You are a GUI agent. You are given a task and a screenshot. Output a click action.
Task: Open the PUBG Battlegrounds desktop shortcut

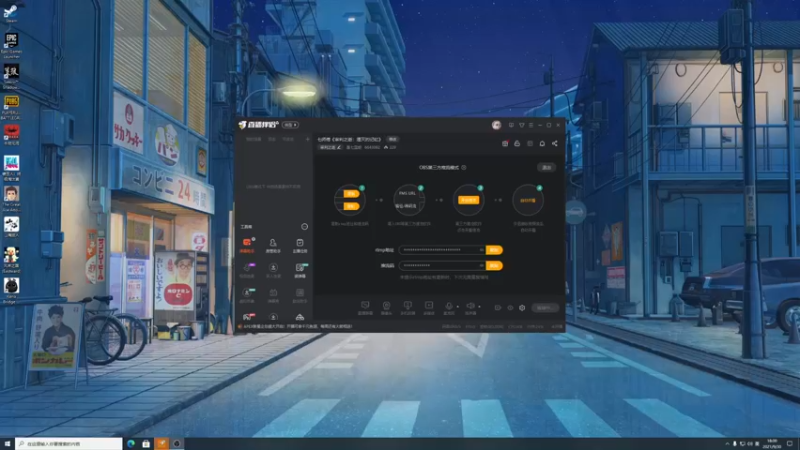(11, 106)
